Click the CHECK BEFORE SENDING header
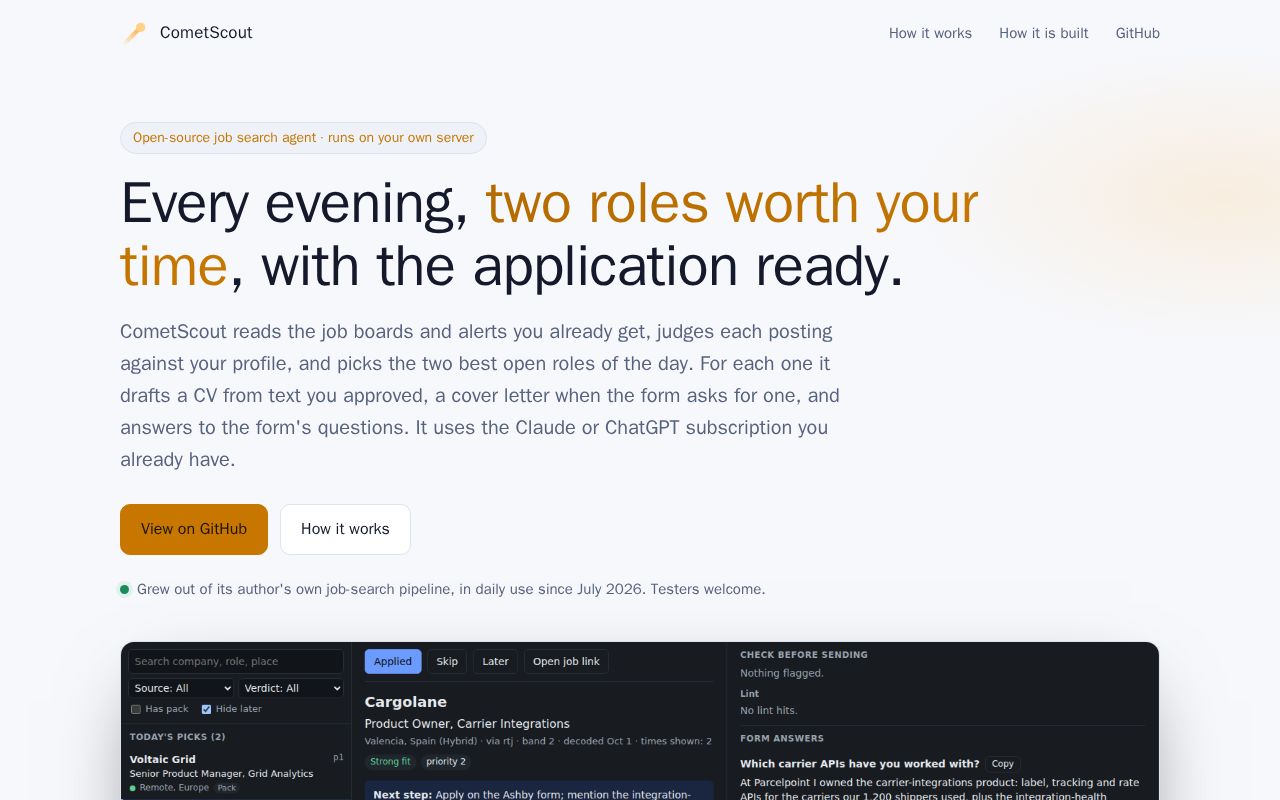 point(804,655)
